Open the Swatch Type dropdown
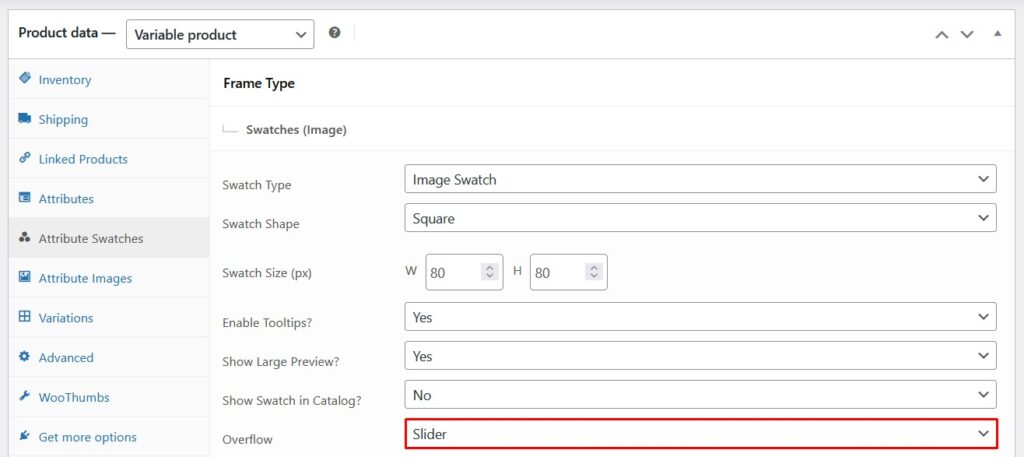 (700, 179)
